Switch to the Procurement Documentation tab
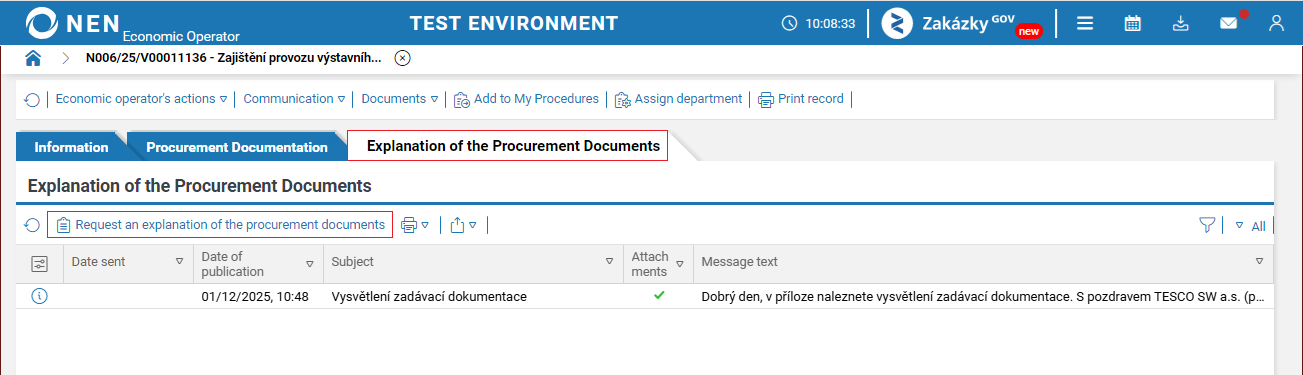The width and height of the screenshot is (1303, 375). [x=237, y=147]
